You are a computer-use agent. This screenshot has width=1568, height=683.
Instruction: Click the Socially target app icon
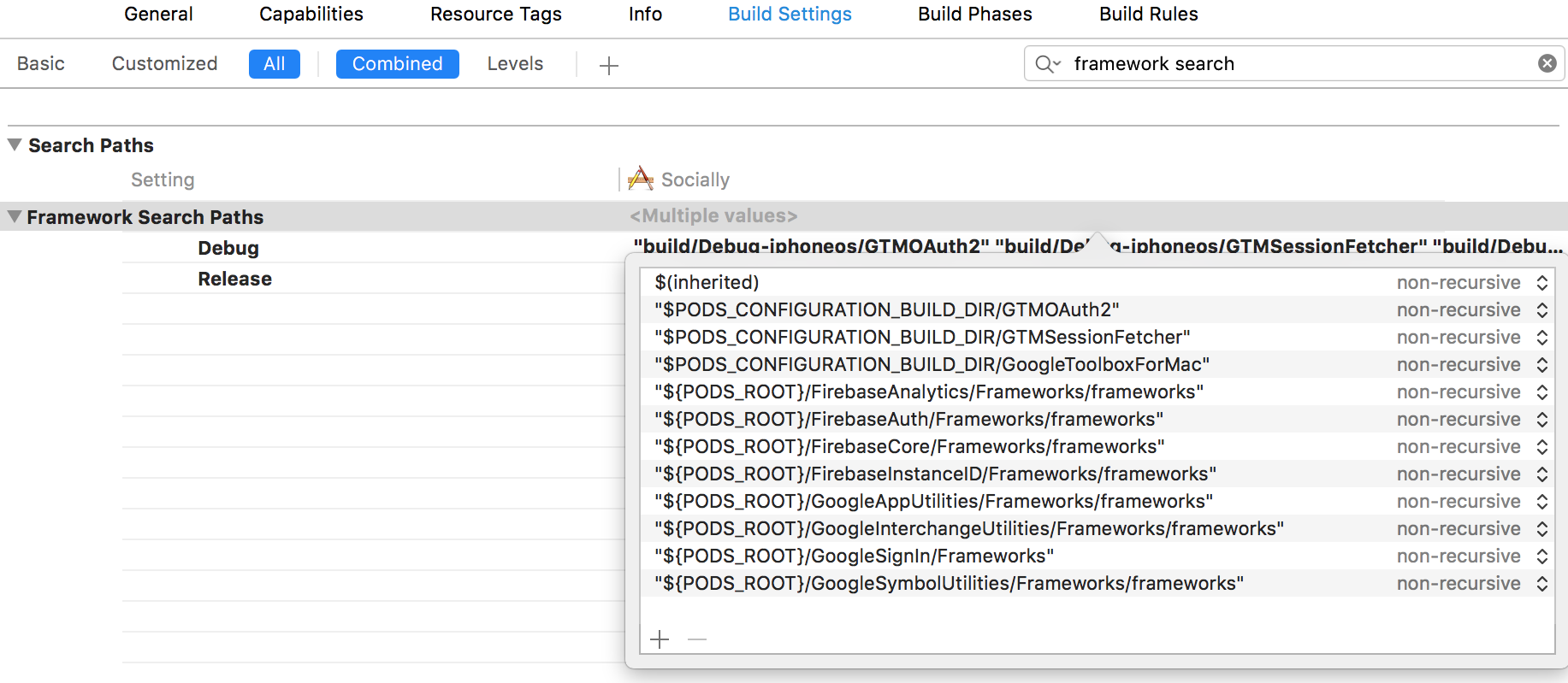point(640,179)
